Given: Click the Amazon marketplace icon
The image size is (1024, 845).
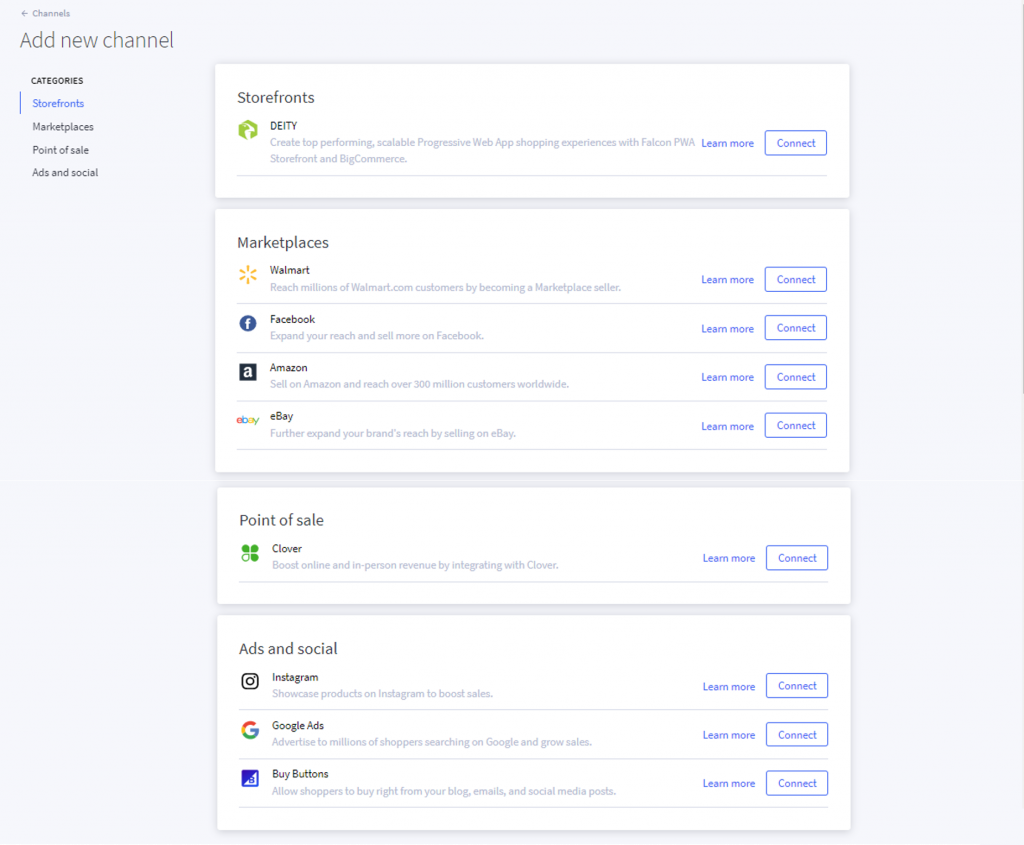Looking at the screenshot, I should point(248,372).
